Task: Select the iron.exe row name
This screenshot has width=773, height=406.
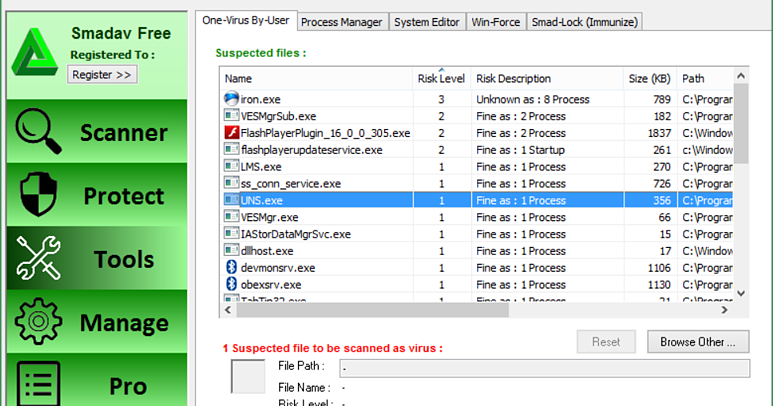Action: pos(260,99)
